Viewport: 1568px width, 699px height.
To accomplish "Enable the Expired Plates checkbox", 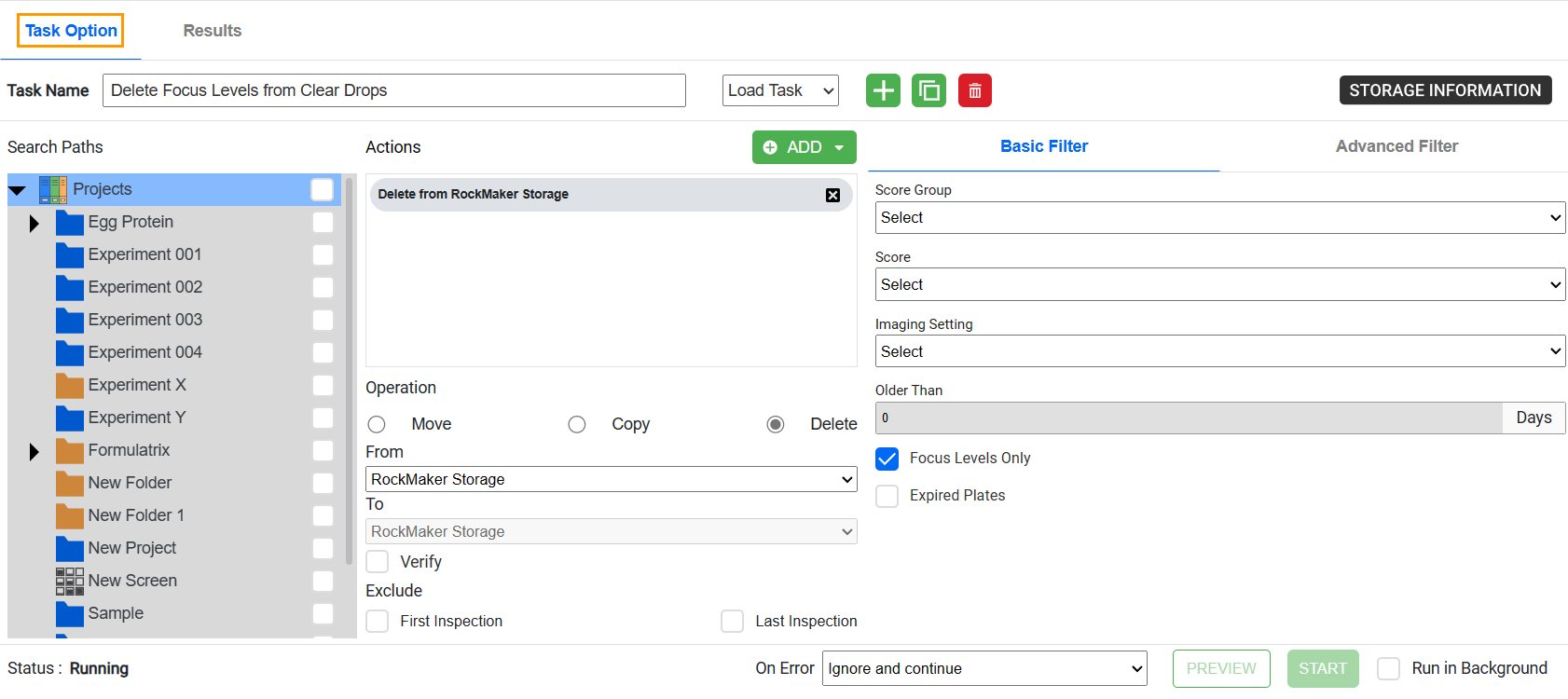I will 887,496.
